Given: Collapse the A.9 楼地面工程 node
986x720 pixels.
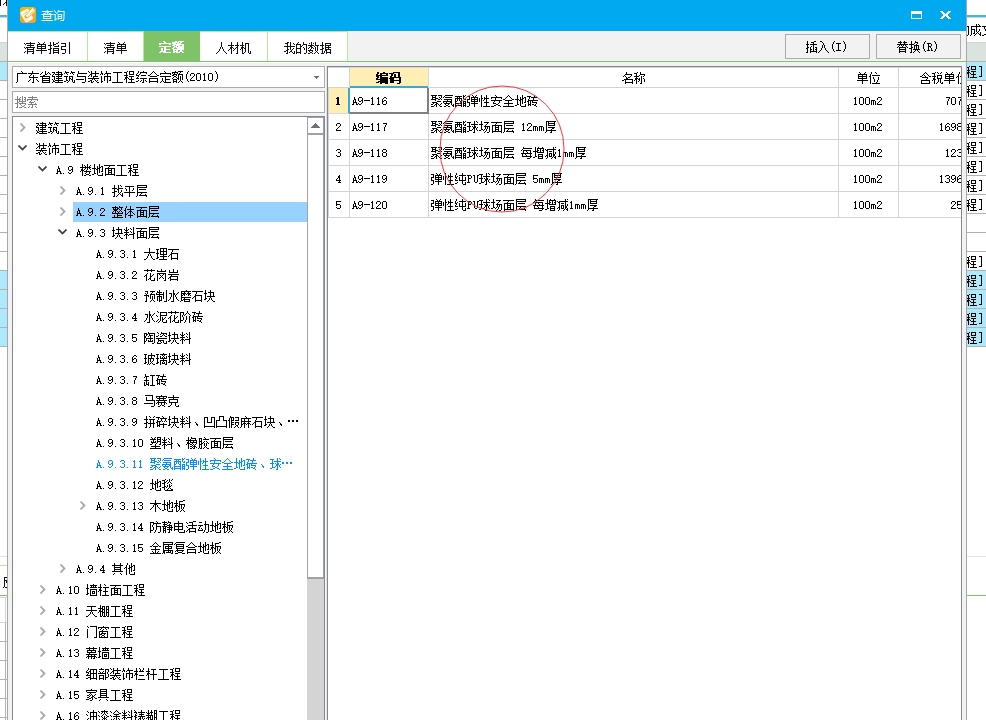Looking at the screenshot, I should tap(43, 169).
